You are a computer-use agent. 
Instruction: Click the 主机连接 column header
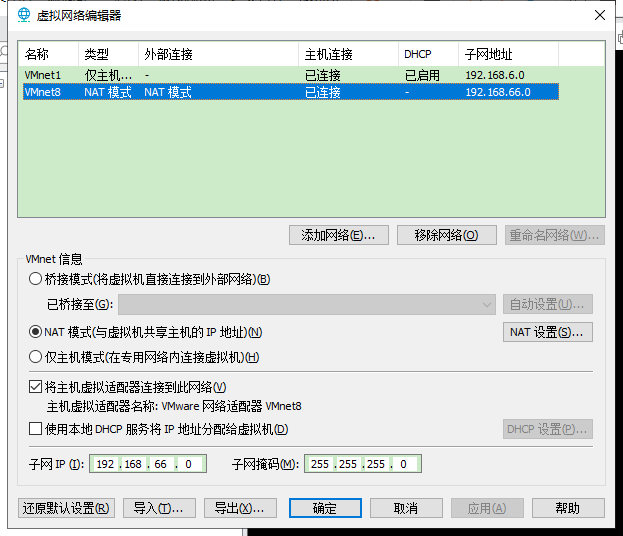[x=348, y=54]
